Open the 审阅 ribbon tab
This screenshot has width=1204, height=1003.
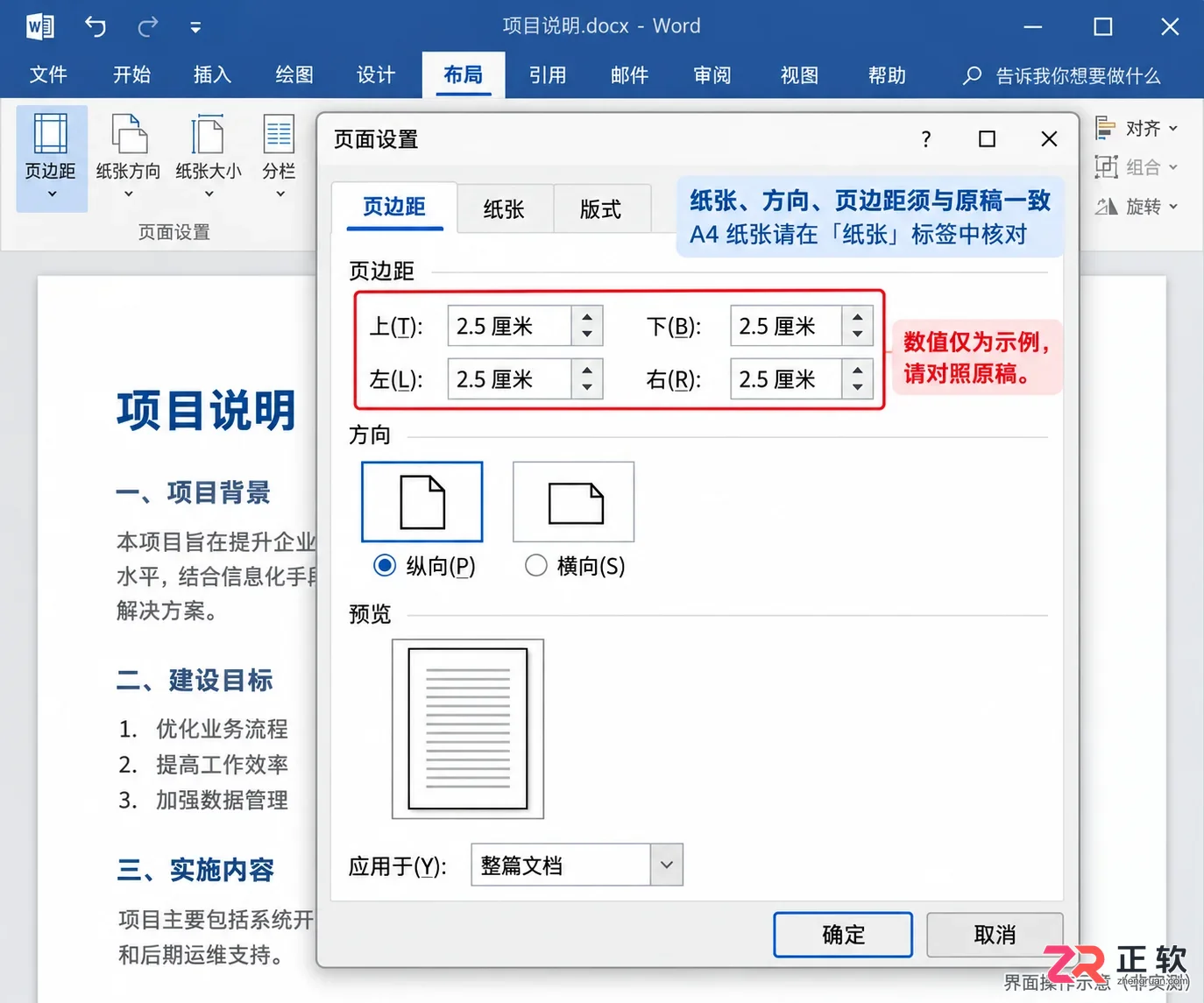point(712,75)
